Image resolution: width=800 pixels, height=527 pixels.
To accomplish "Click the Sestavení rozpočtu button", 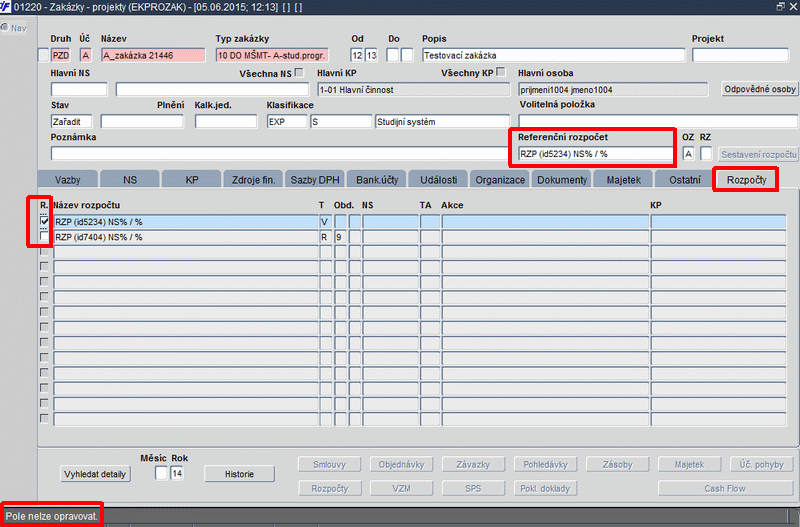I will 759,154.
